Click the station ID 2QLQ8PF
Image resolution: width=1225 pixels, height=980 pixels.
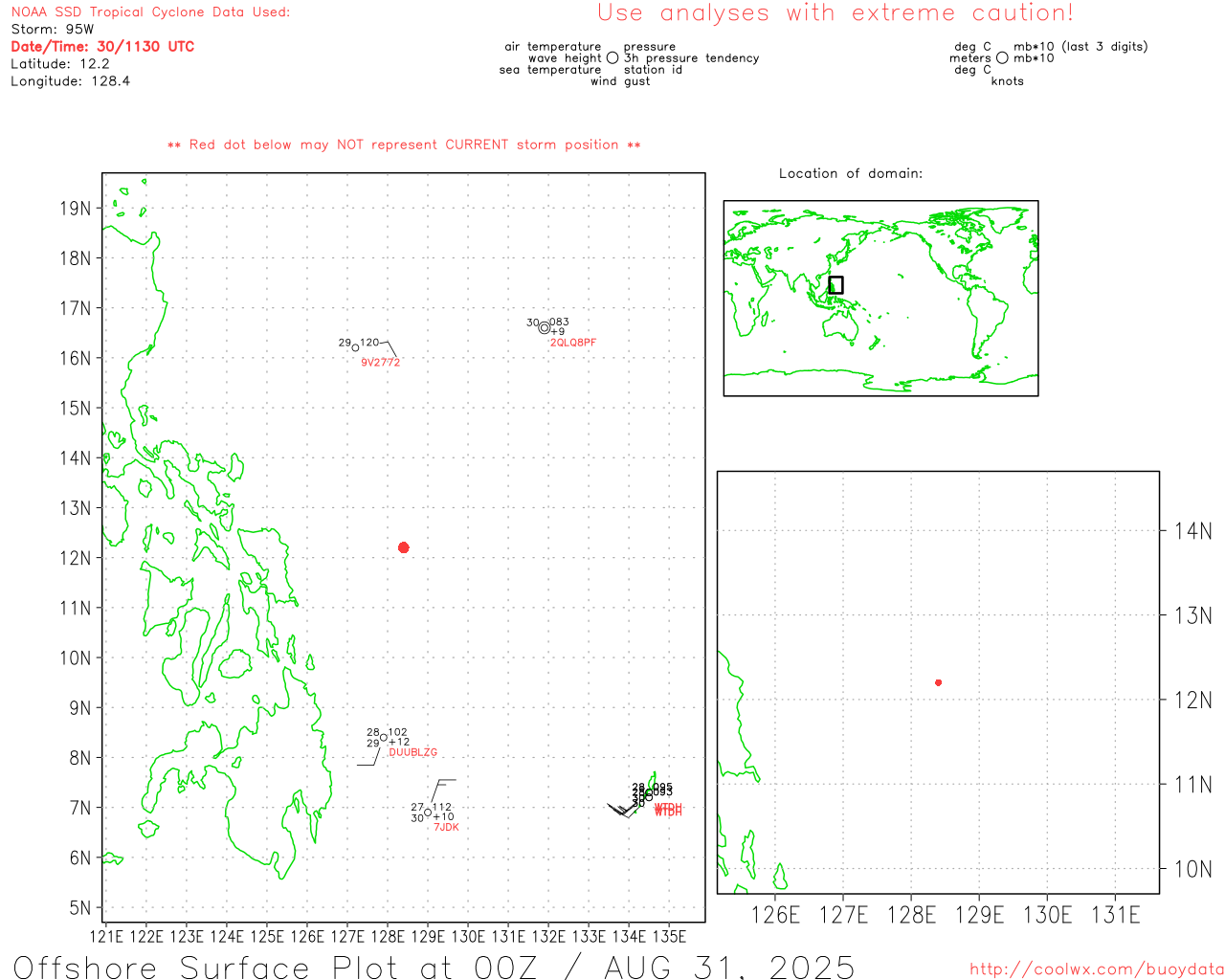pos(573,343)
